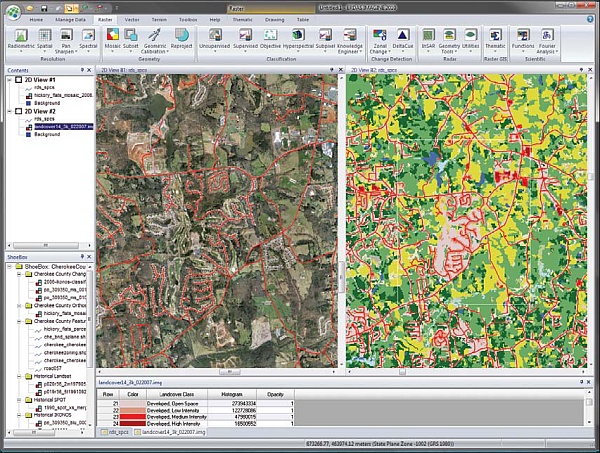The width and height of the screenshot is (600, 453).
Task: Collapse the Historical SPOT folder
Action: [19, 400]
